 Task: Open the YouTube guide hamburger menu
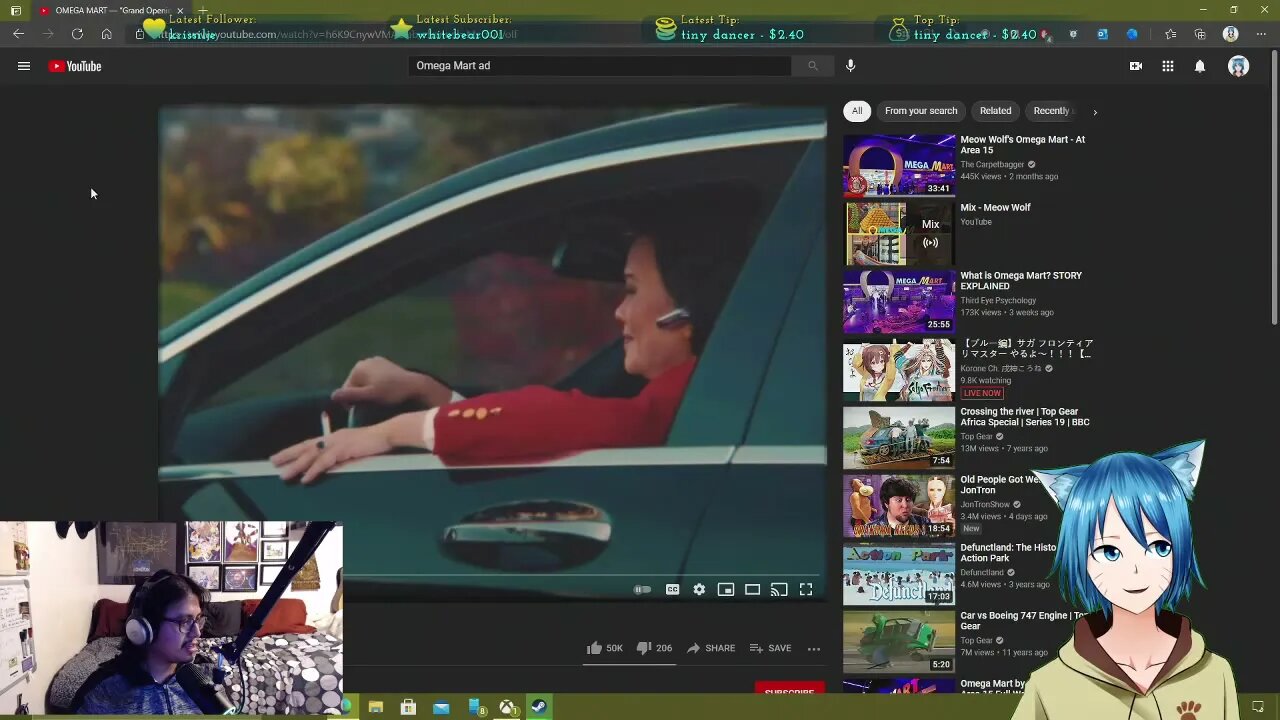click(24, 66)
